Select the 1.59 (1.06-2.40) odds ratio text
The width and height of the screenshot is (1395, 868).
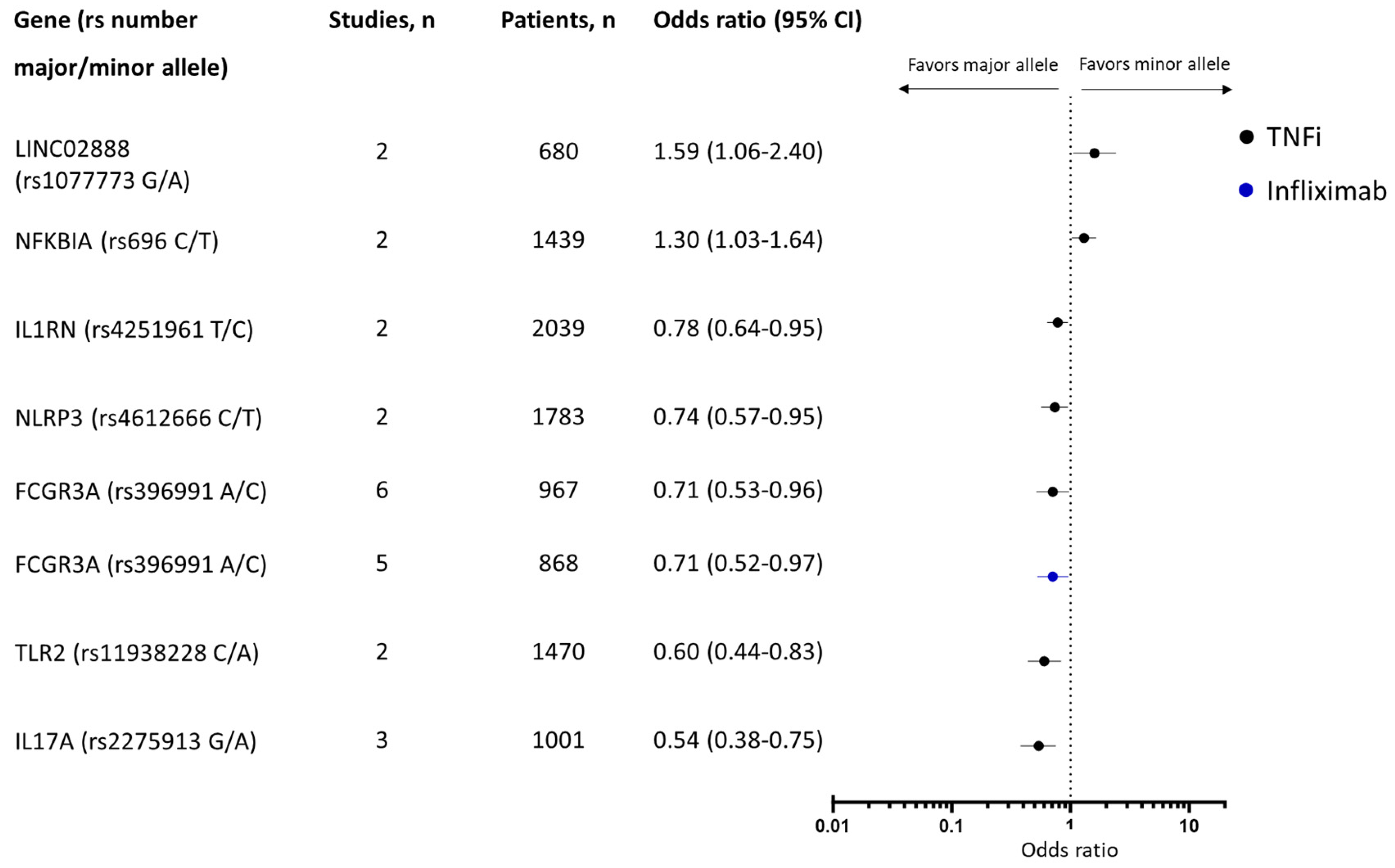coord(738,151)
